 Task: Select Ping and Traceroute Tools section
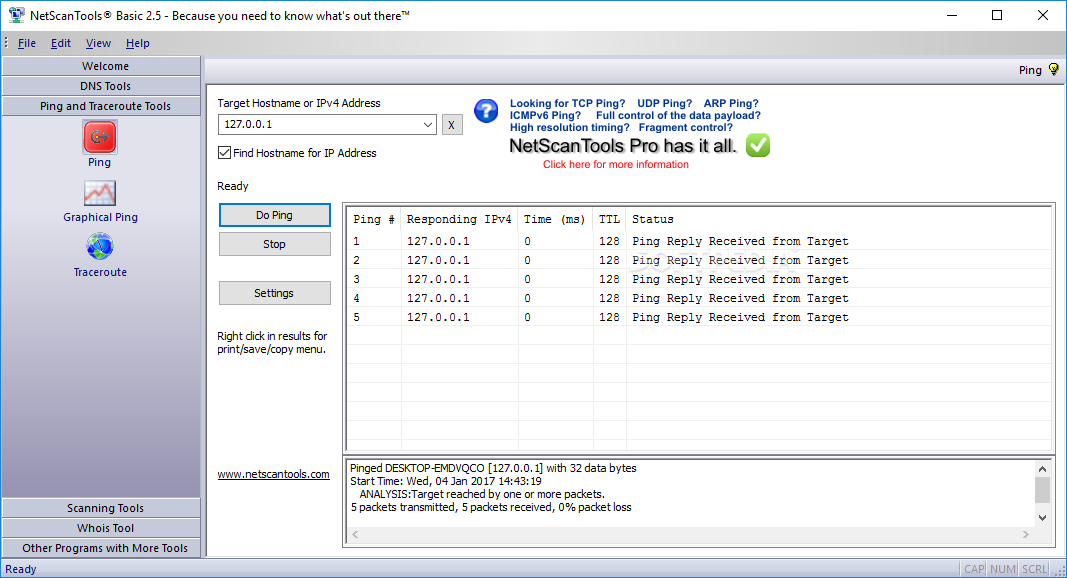tap(101, 106)
